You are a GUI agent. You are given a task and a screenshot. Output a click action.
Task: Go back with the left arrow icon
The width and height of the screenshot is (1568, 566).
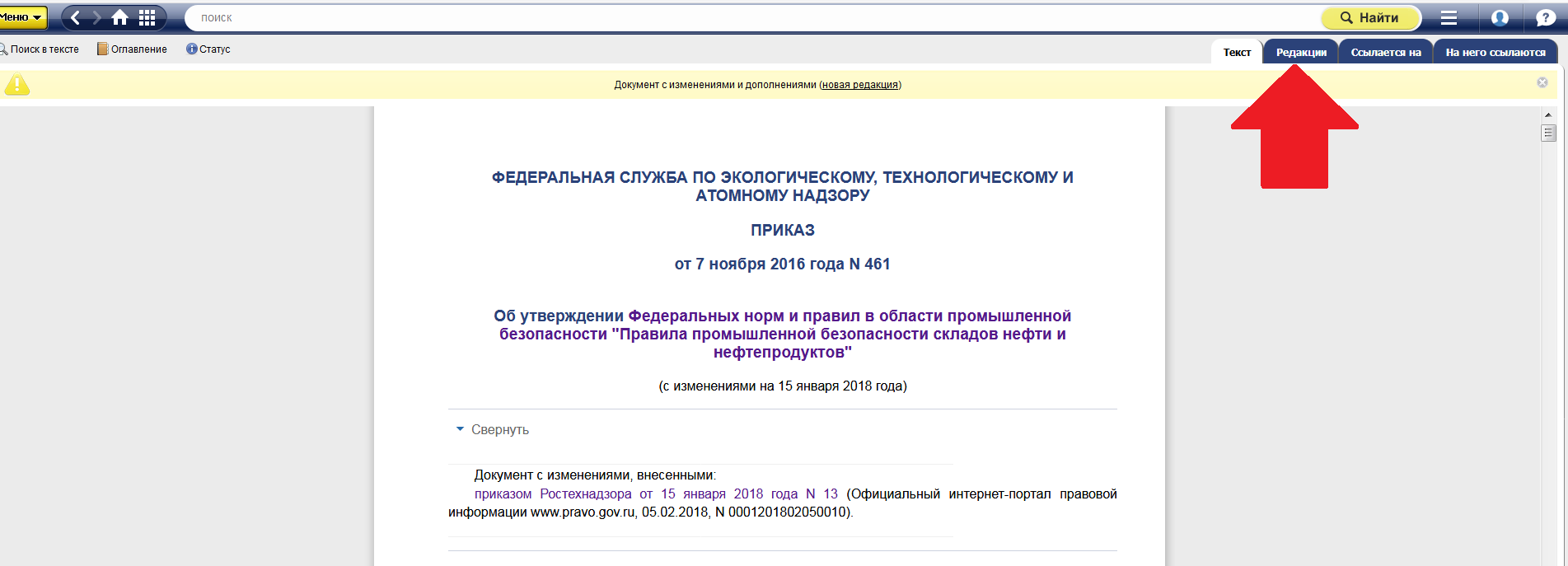point(76,17)
